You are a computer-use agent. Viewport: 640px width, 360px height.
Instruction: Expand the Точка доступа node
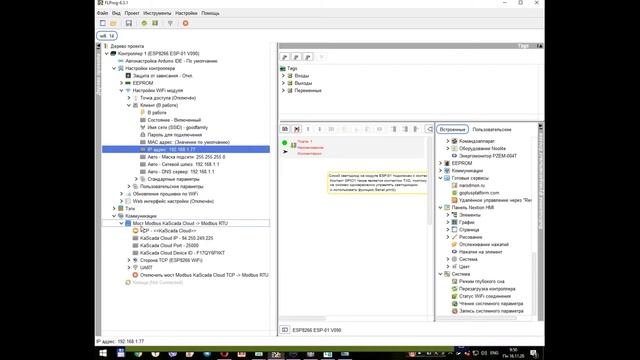coord(129,98)
